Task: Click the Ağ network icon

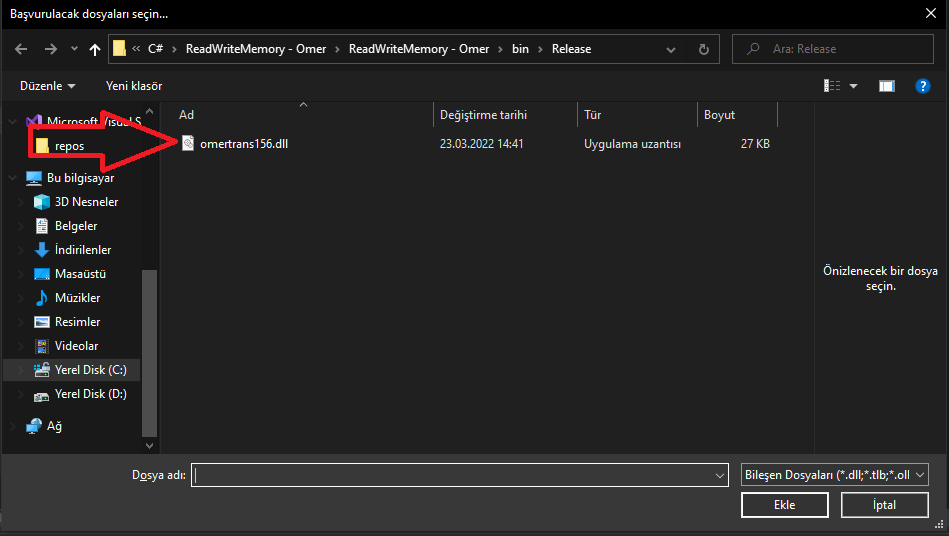Action: pos(34,426)
